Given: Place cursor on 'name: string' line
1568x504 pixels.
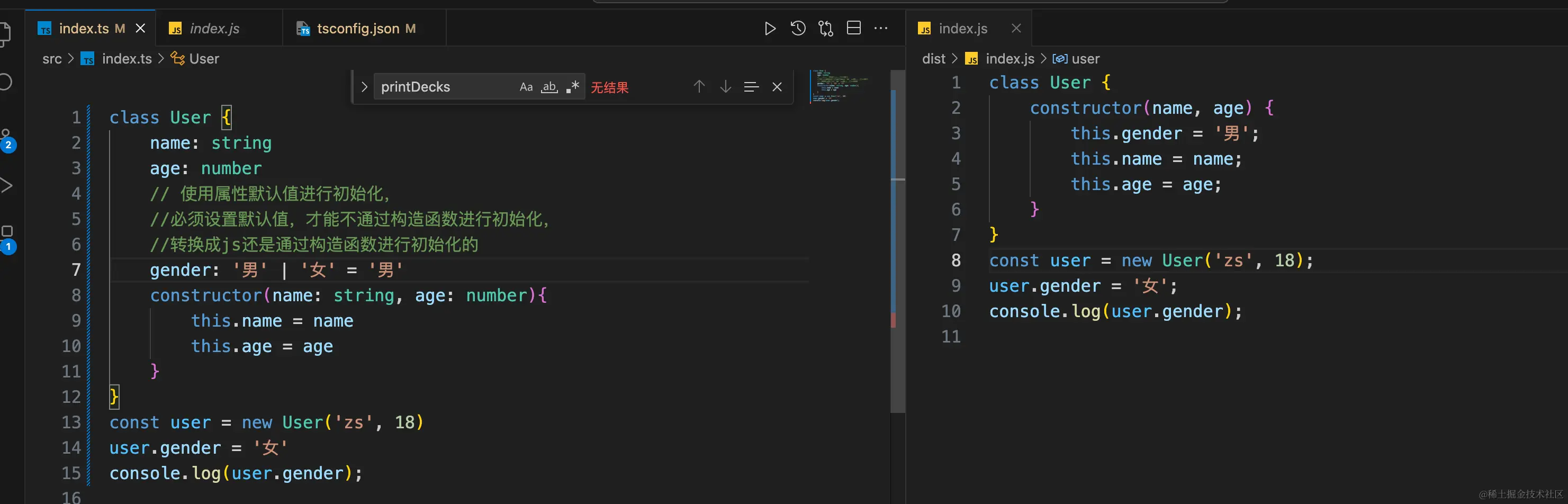Looking at the screenshot, I should point(211,143).
